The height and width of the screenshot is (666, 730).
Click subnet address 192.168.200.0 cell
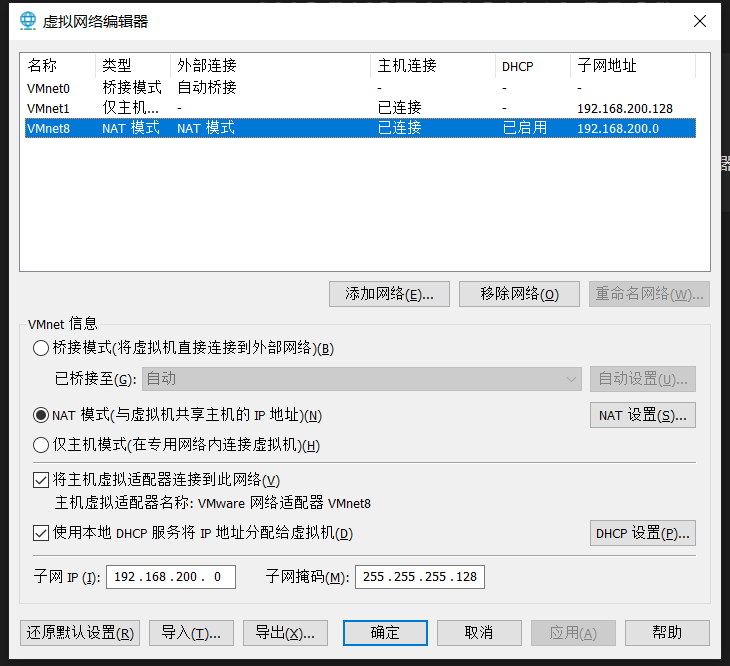[618, 128]
